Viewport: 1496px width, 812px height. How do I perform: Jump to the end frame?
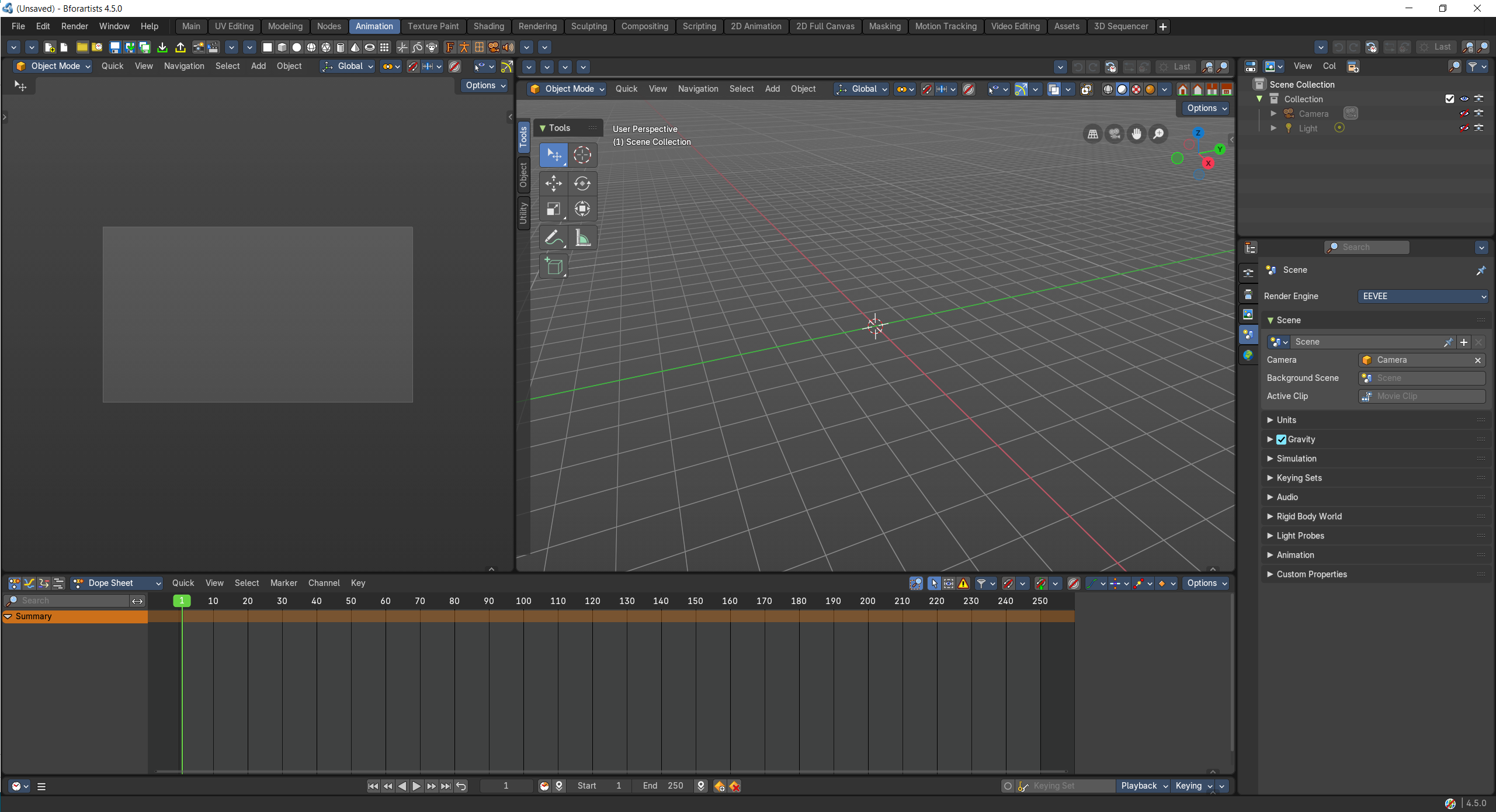click(x=446, y=786)
